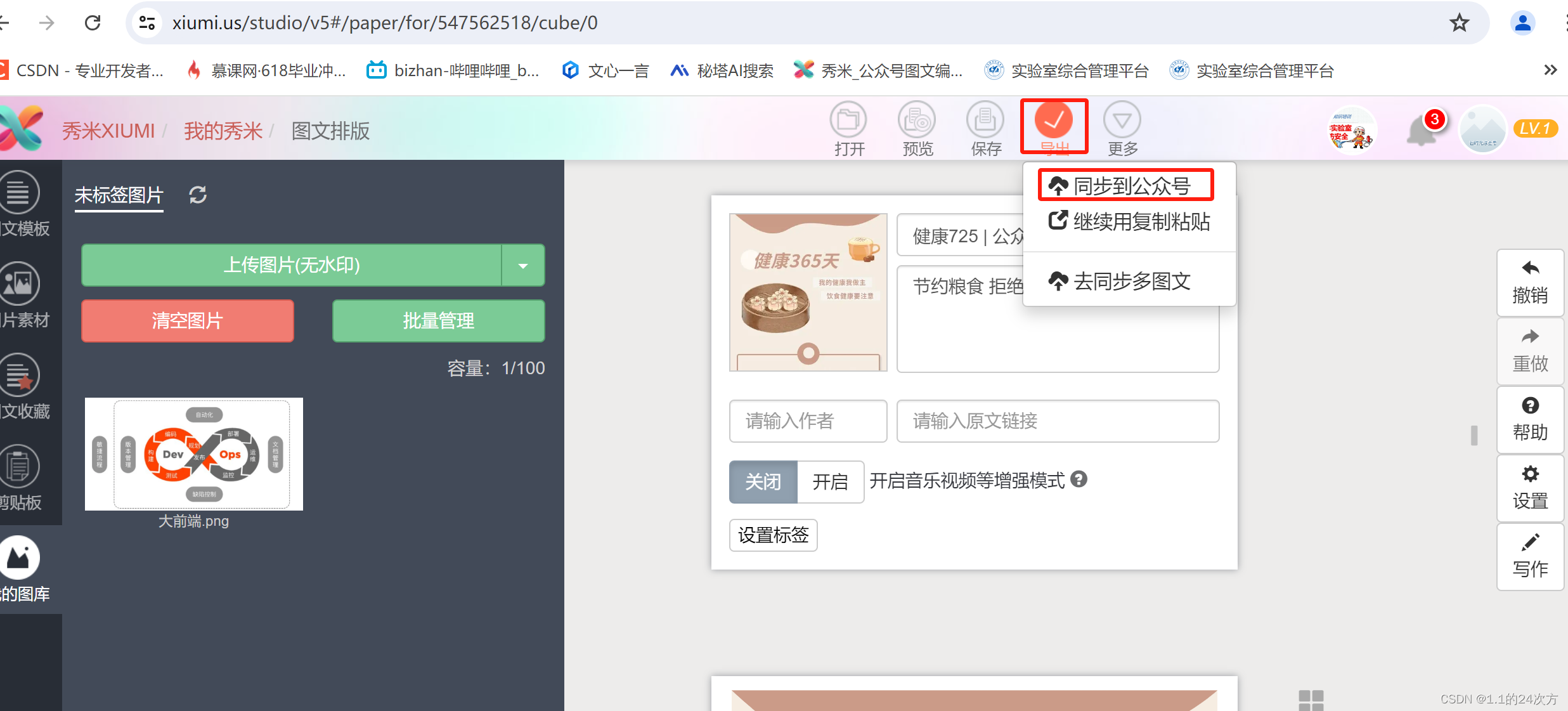Click the 写作 pencil icon
1568x711 pixels.
pyautogui.click(x=1530, y=543)
